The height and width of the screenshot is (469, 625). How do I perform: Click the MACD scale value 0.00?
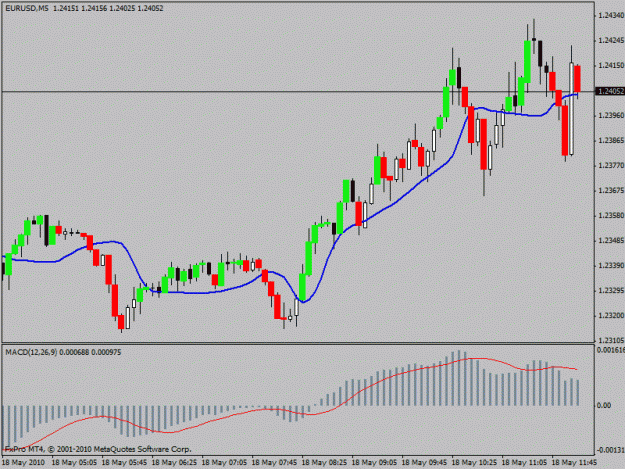[604, 405]
